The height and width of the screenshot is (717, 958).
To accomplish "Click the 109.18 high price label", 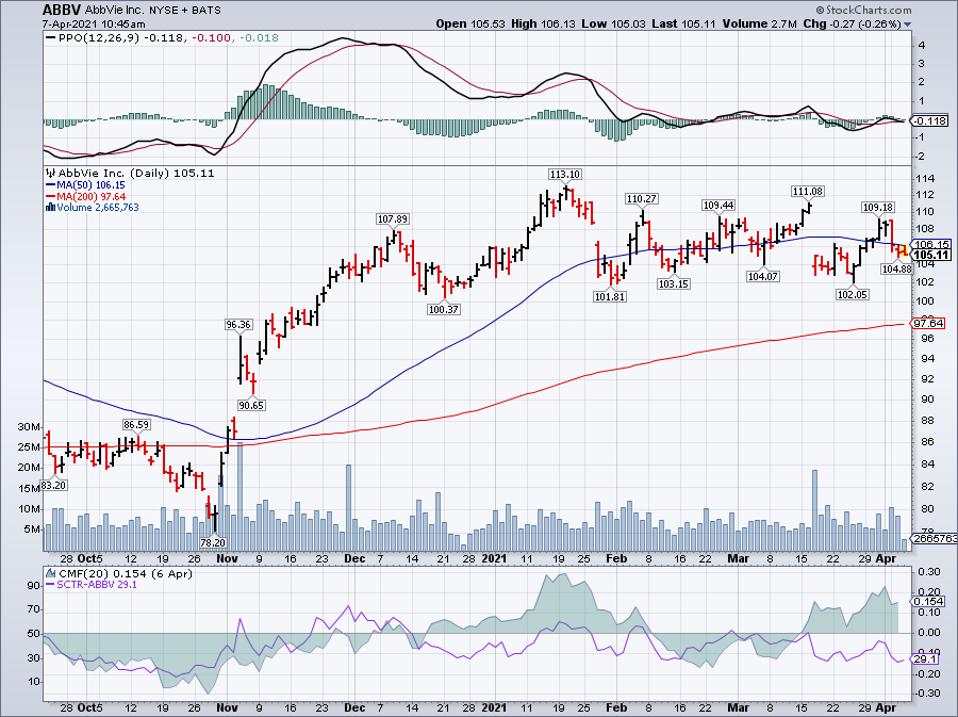I will pos(878,208).
